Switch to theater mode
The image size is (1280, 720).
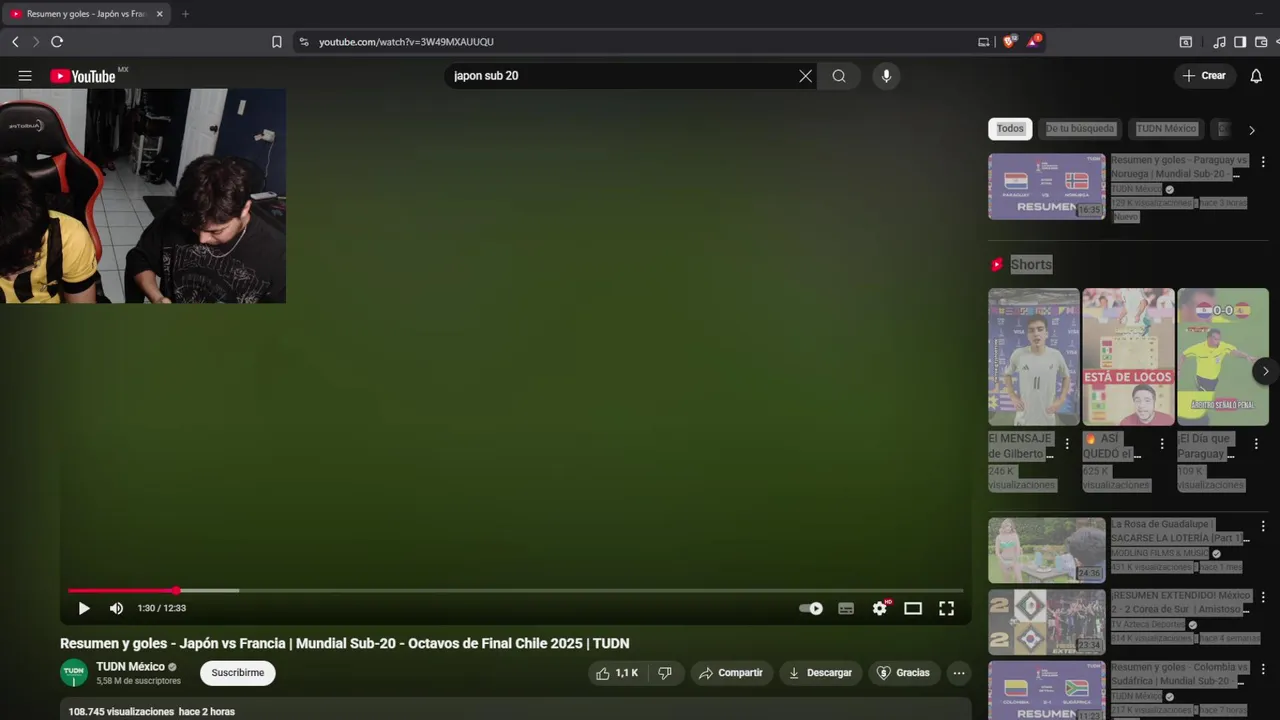913,608
